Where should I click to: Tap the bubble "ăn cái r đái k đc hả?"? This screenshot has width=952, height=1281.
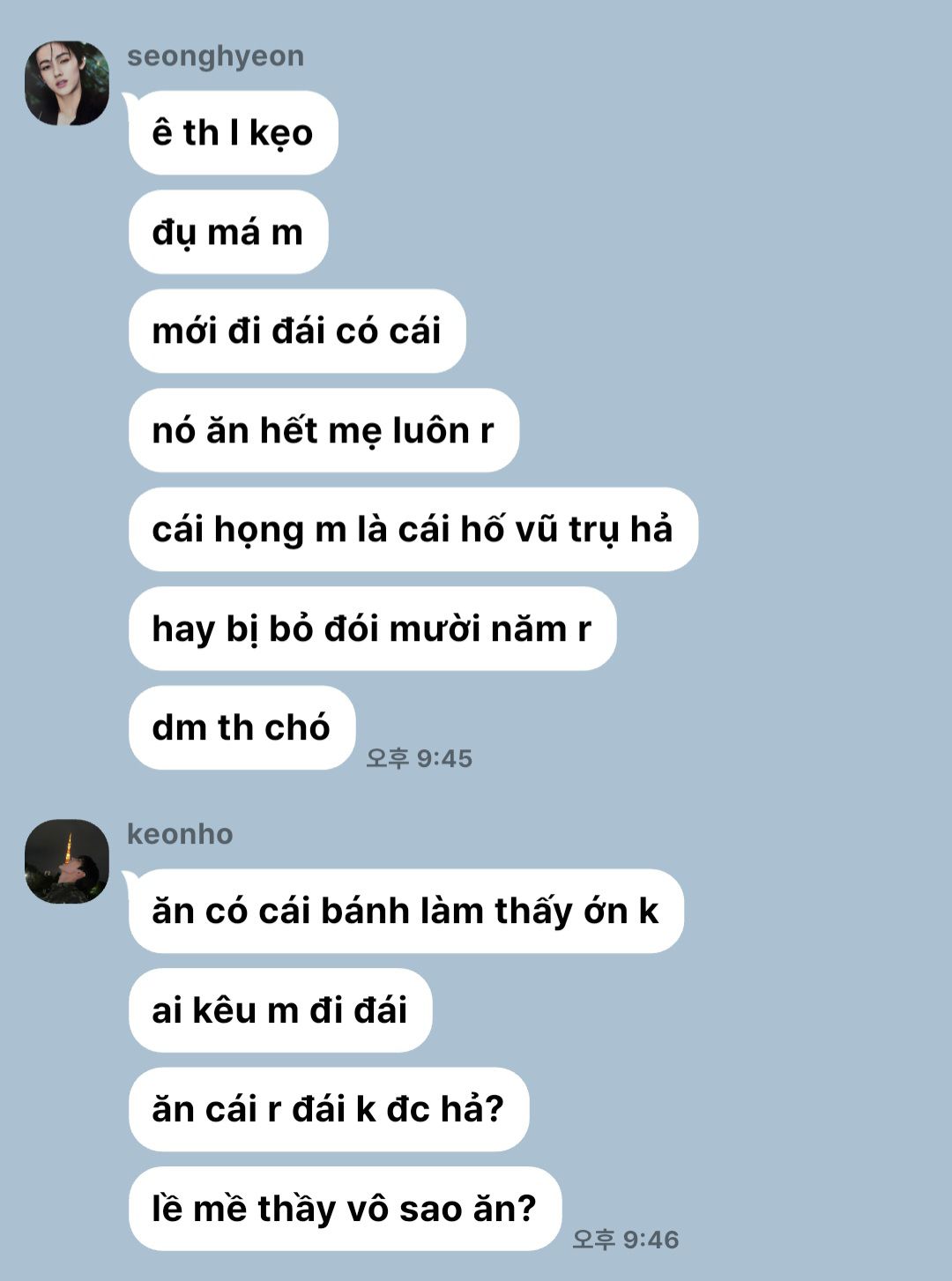329,1109
